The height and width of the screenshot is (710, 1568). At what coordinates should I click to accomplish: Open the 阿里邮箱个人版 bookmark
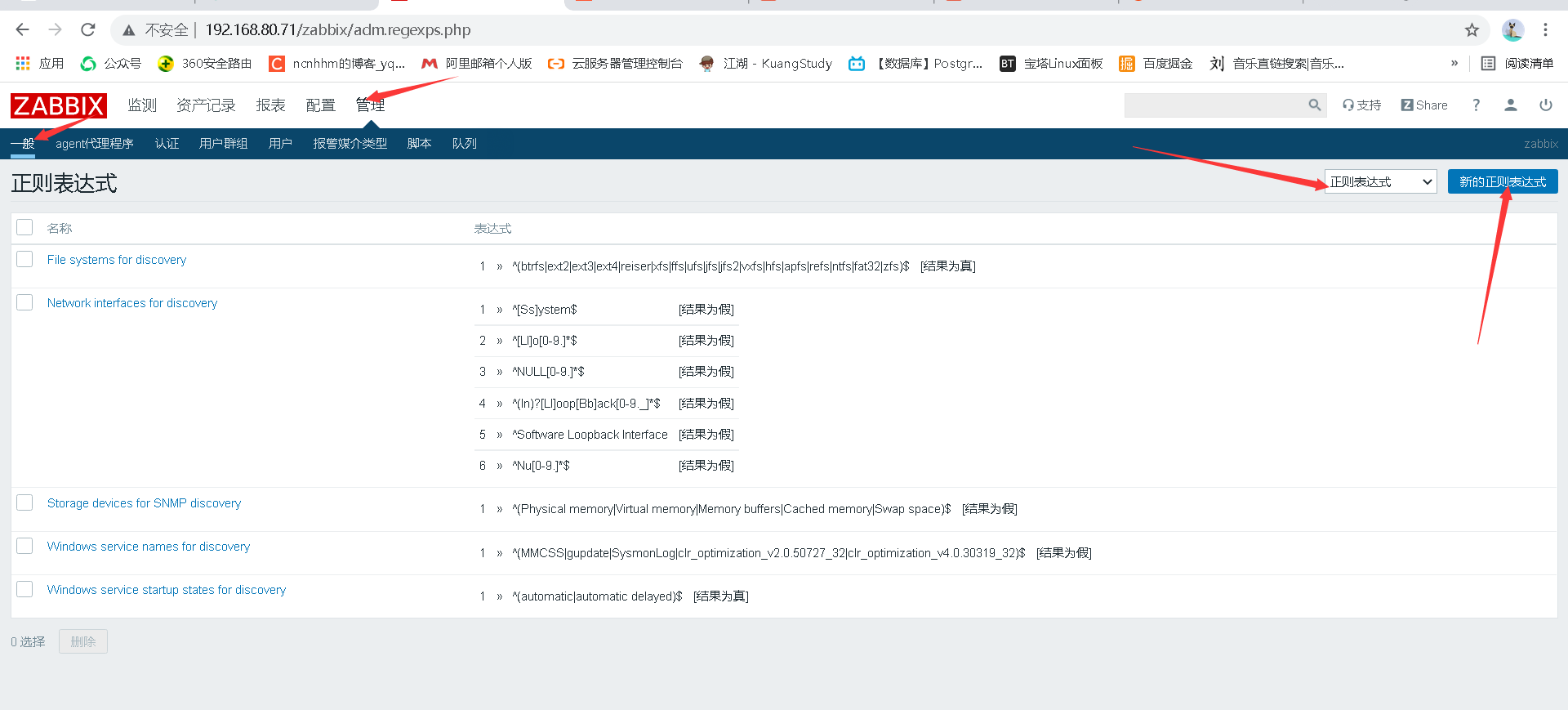click(x=477, y=64)
